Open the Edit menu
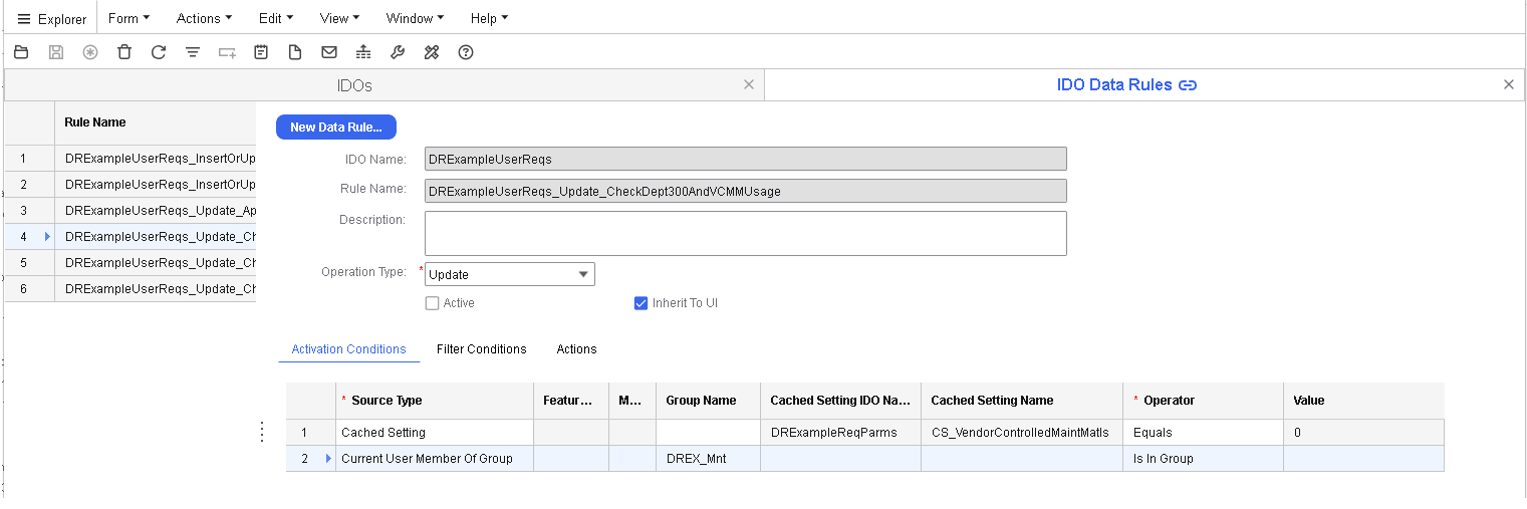 pos(276,18)
